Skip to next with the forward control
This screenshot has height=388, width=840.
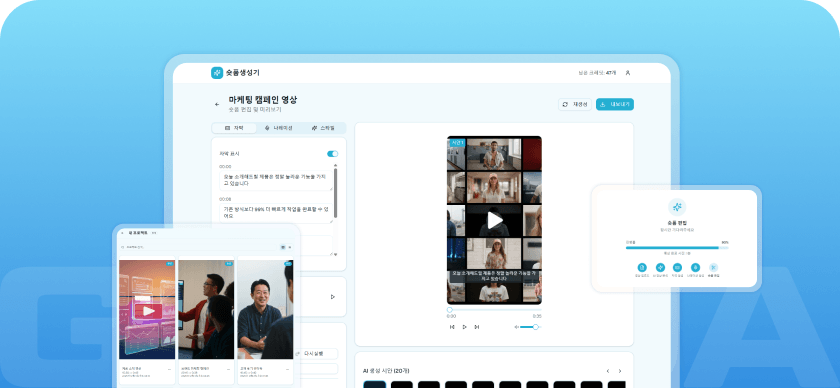point(477,327)
